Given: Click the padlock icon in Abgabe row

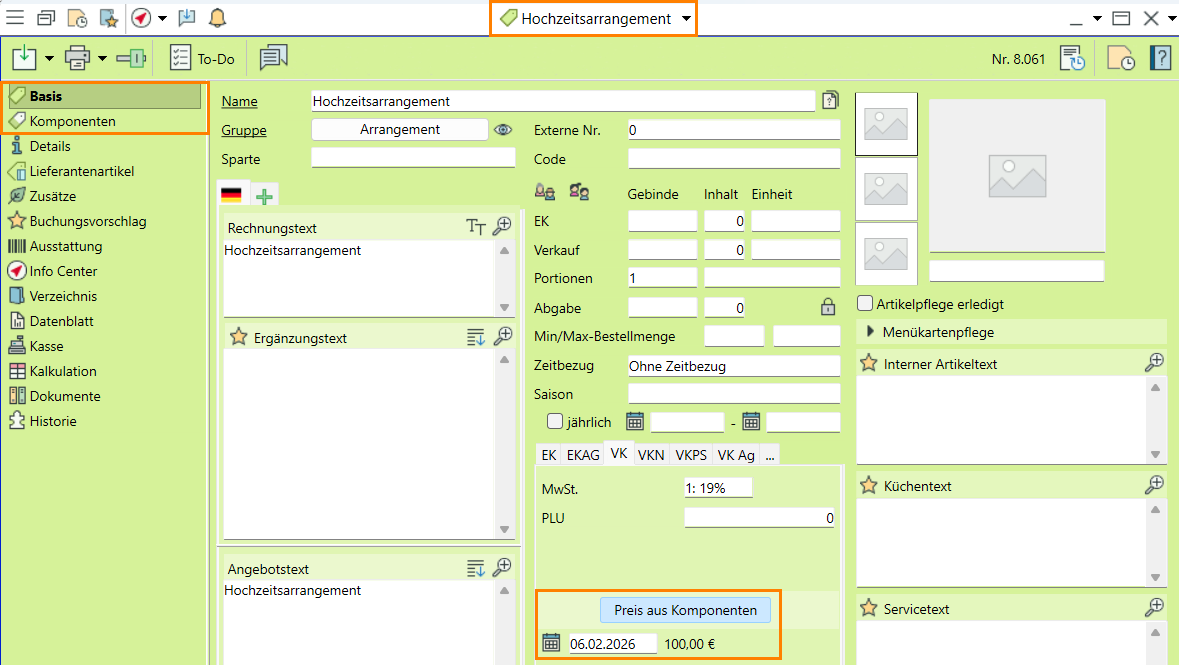Looking at the screenshot, I should 827,307.
